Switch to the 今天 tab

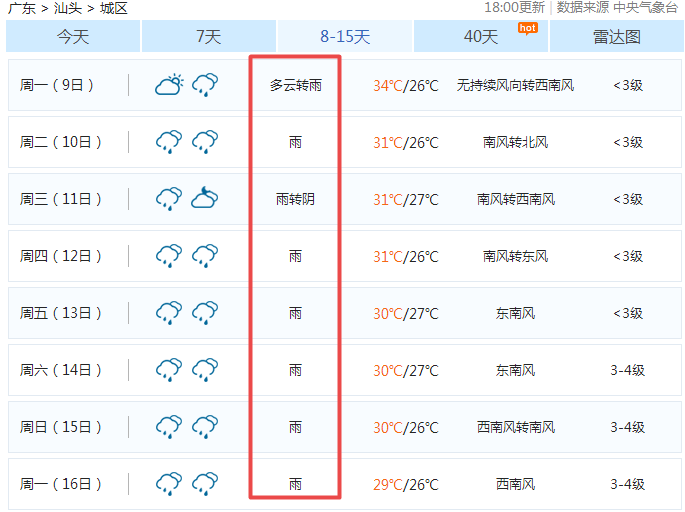pos(73,36)
